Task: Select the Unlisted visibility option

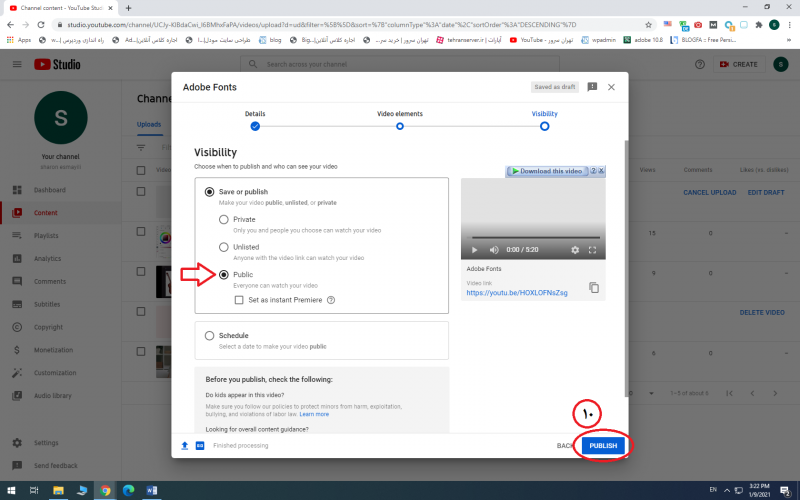Action: pos(224,247)
